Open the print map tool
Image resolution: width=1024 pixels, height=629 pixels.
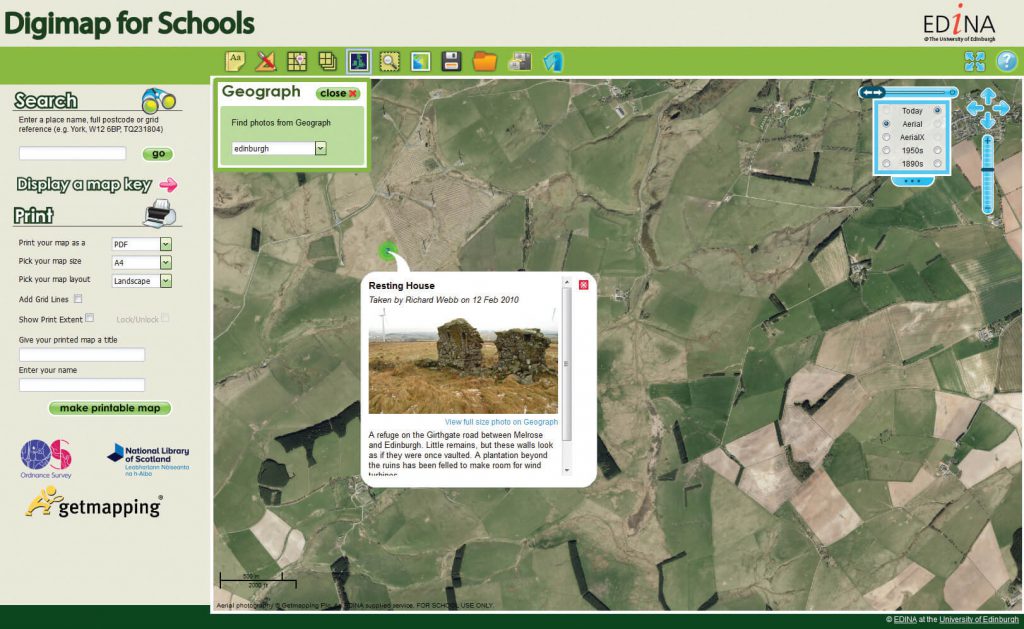tap(519, 60)
